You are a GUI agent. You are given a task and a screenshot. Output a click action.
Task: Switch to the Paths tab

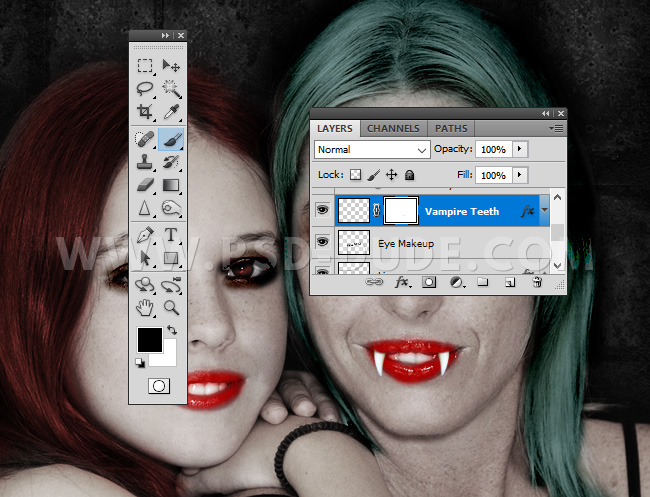pyautogui.click(x=451, y=128)
